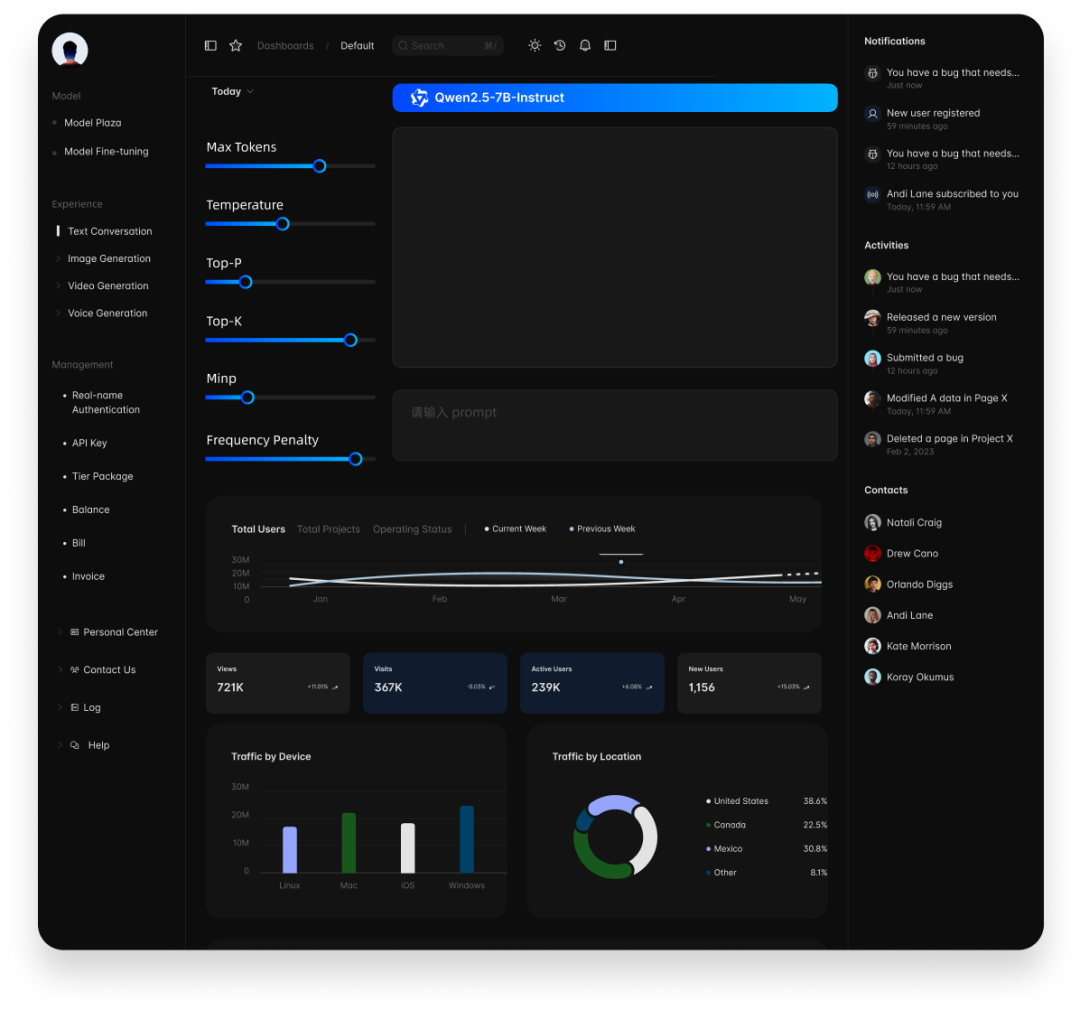This screenshot has width=1080, height=1010.
Task: Click Natali Craig contact avatar
Action: pos(873,522)
